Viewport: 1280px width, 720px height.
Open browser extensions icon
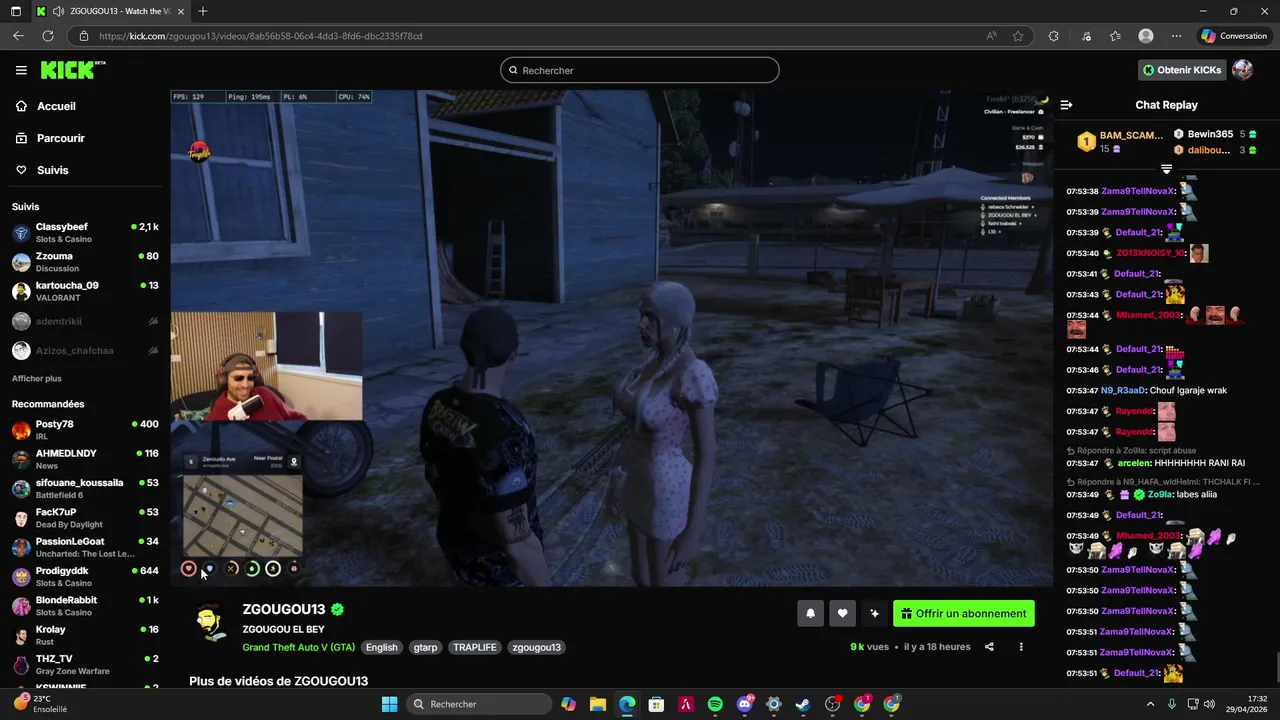point(1053,36)
